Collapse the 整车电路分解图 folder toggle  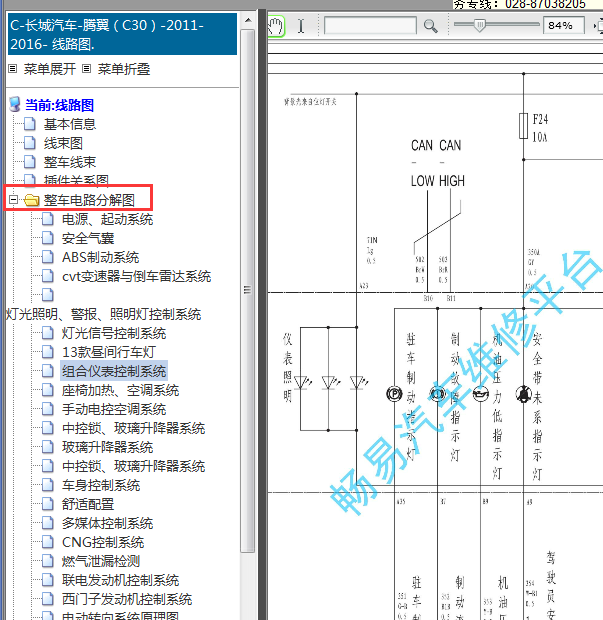pyautogui.click(x=13, y=200)
